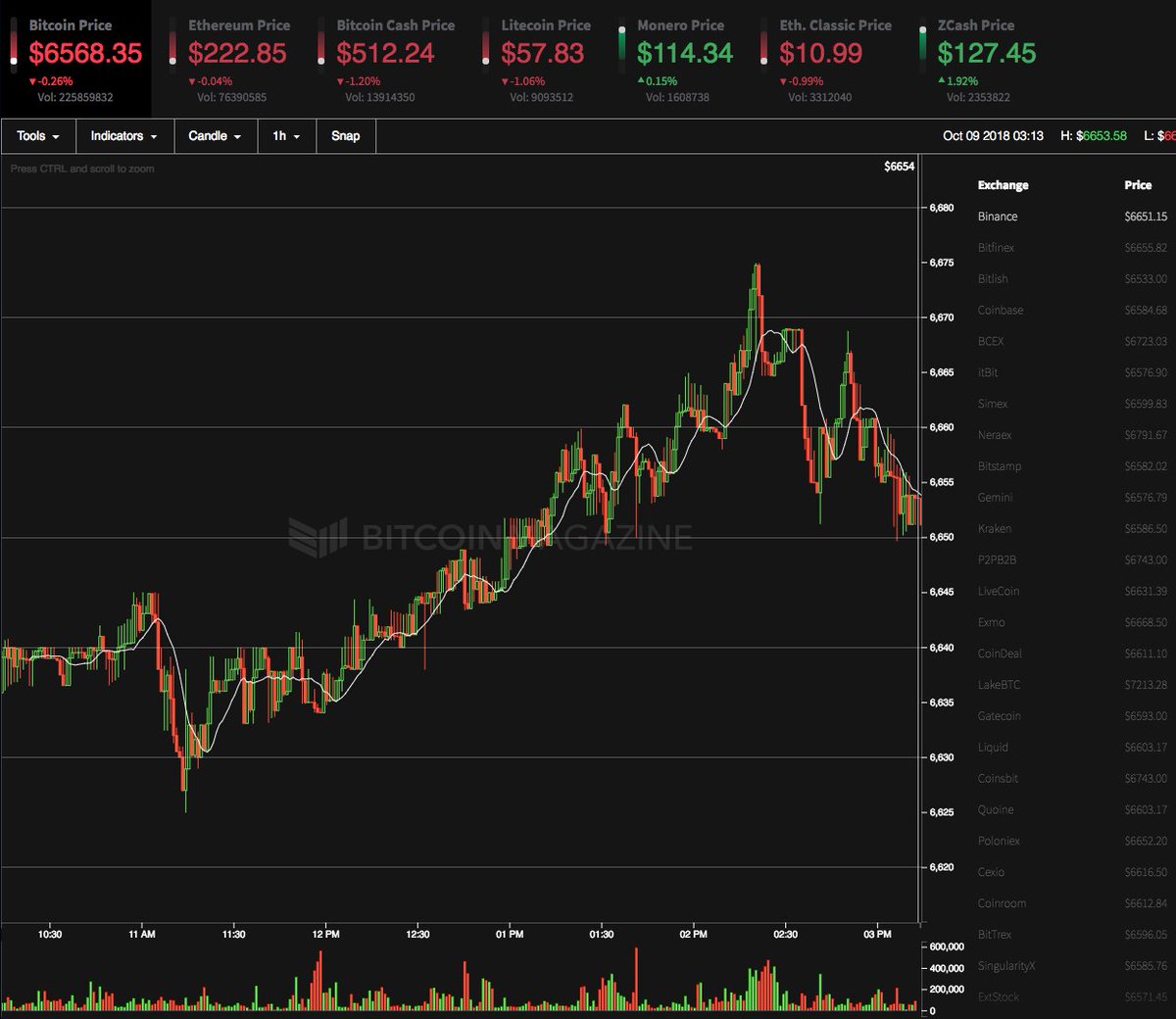Select the Exmo exchange row
Image resolution: width=1176 pixels, height=1019 pixels.
click(x=1073, y=623)
